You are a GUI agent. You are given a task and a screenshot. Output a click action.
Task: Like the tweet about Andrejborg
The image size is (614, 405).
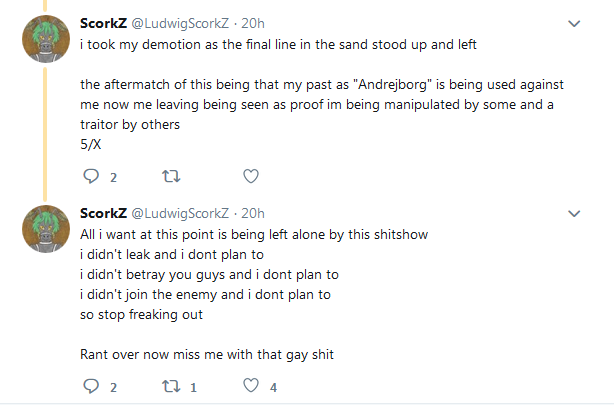coord(251,176)
